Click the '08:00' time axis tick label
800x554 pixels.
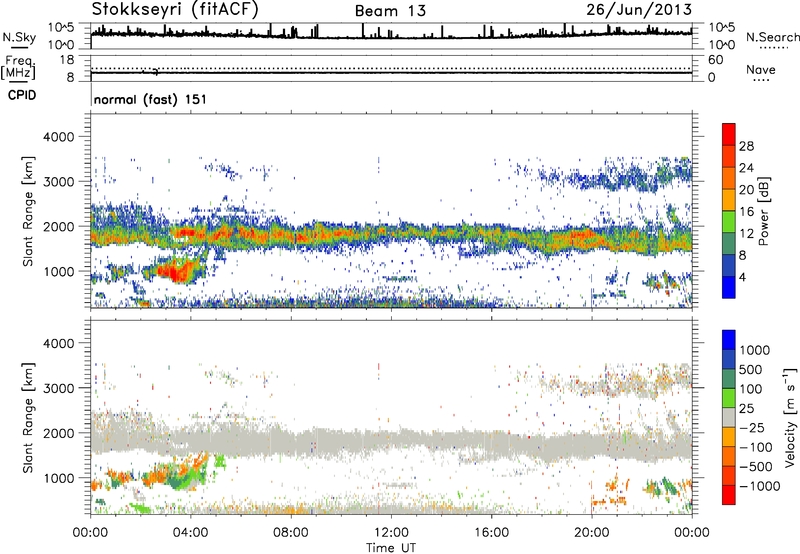point(290,533)
